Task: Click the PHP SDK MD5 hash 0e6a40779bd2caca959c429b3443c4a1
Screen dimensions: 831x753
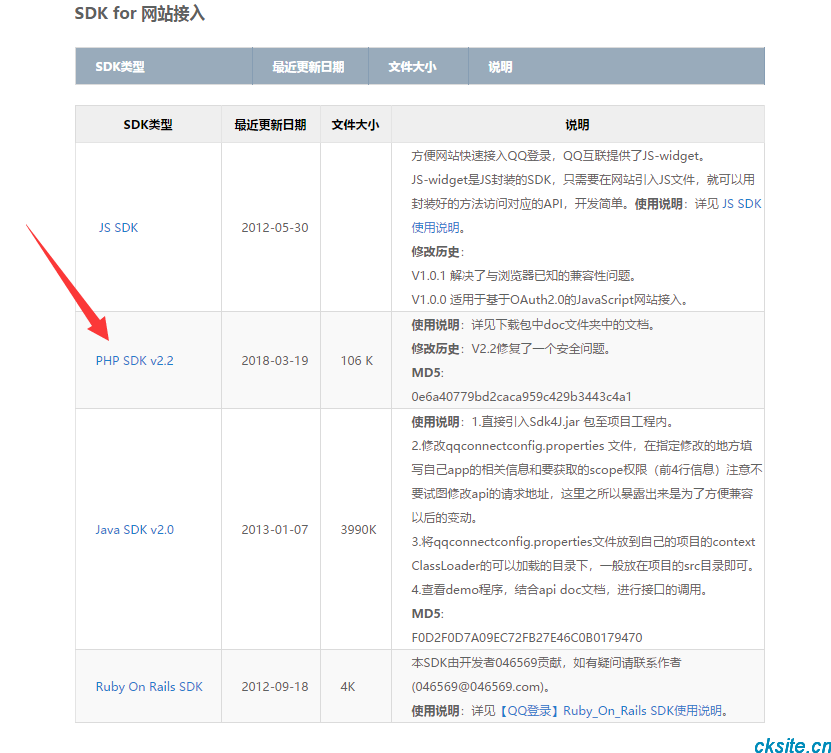Action: pos(521,397)
